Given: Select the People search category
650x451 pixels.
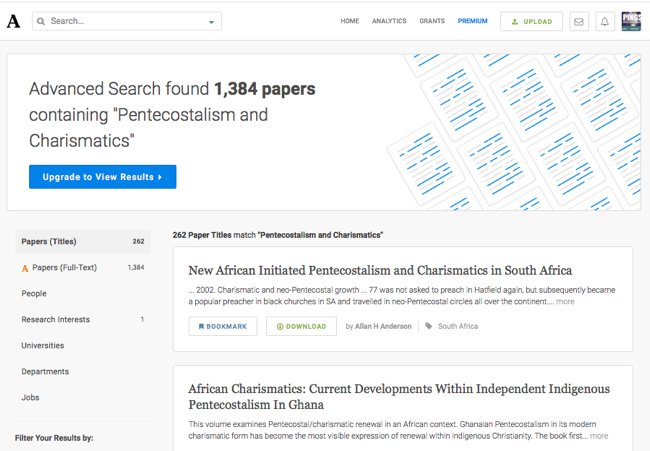Looking at the screenshot, I should 34,294.
